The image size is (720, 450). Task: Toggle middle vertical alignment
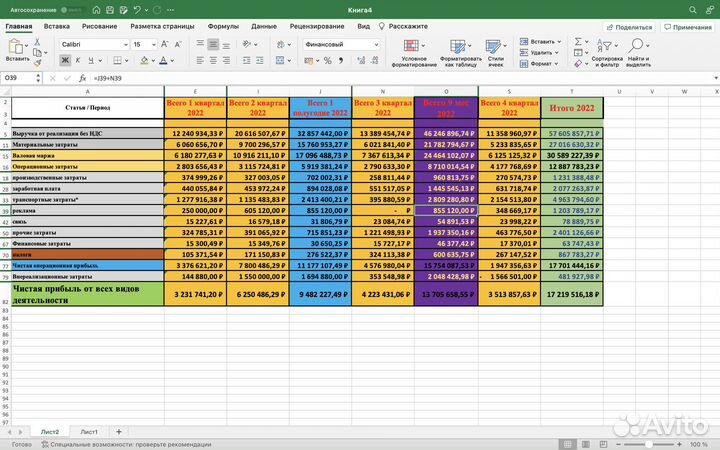pyautogui.click(x=213, y=45)
